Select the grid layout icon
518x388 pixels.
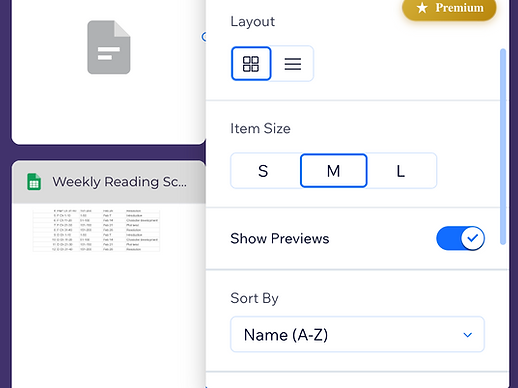pos(251,64)
